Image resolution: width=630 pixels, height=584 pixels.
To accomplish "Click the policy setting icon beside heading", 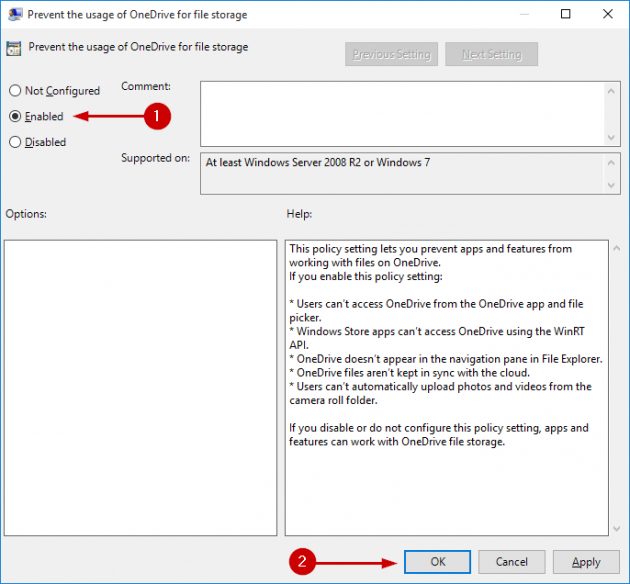I will (x=14, y=48).
